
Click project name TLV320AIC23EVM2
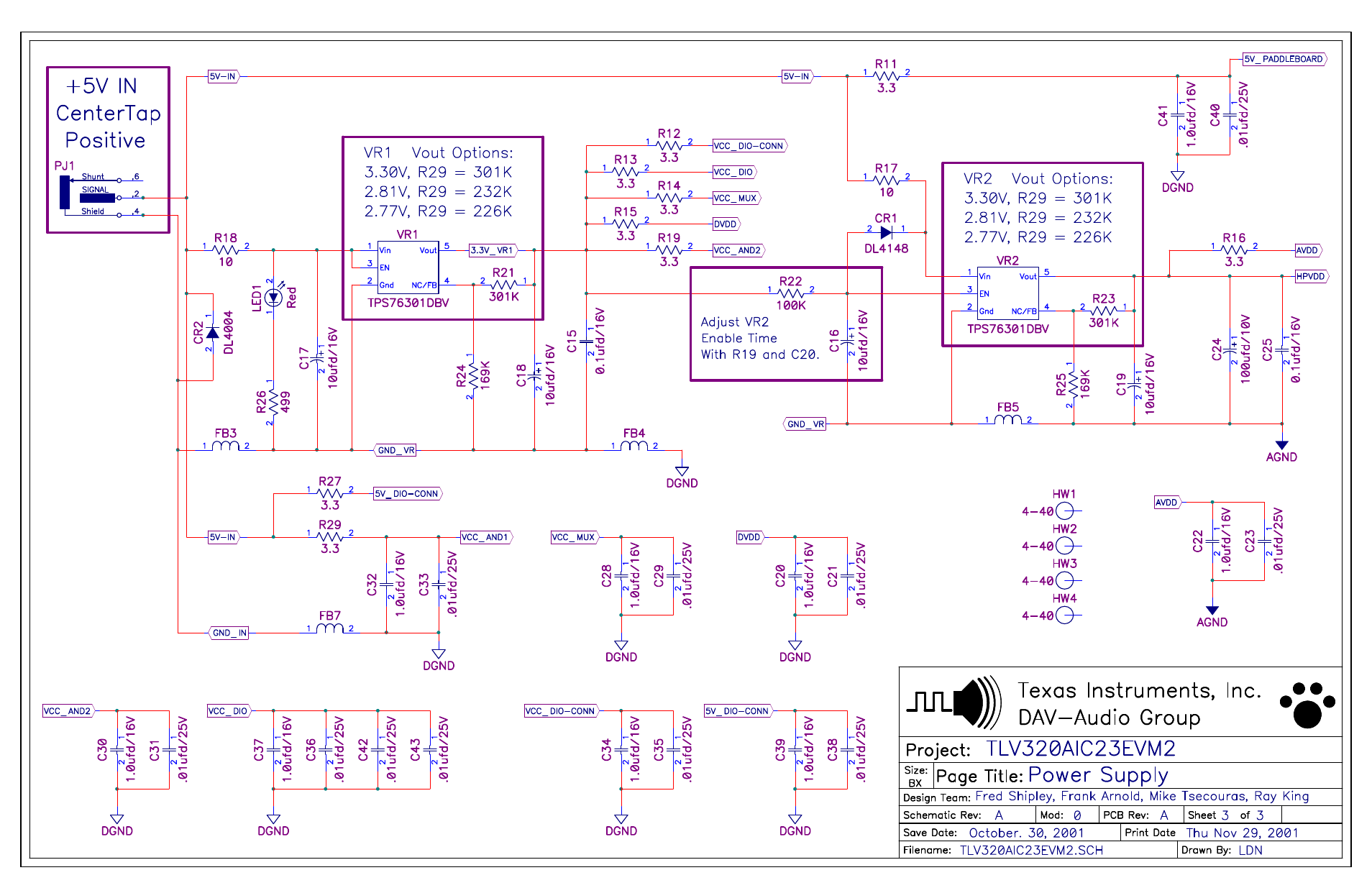(1080, 749)
